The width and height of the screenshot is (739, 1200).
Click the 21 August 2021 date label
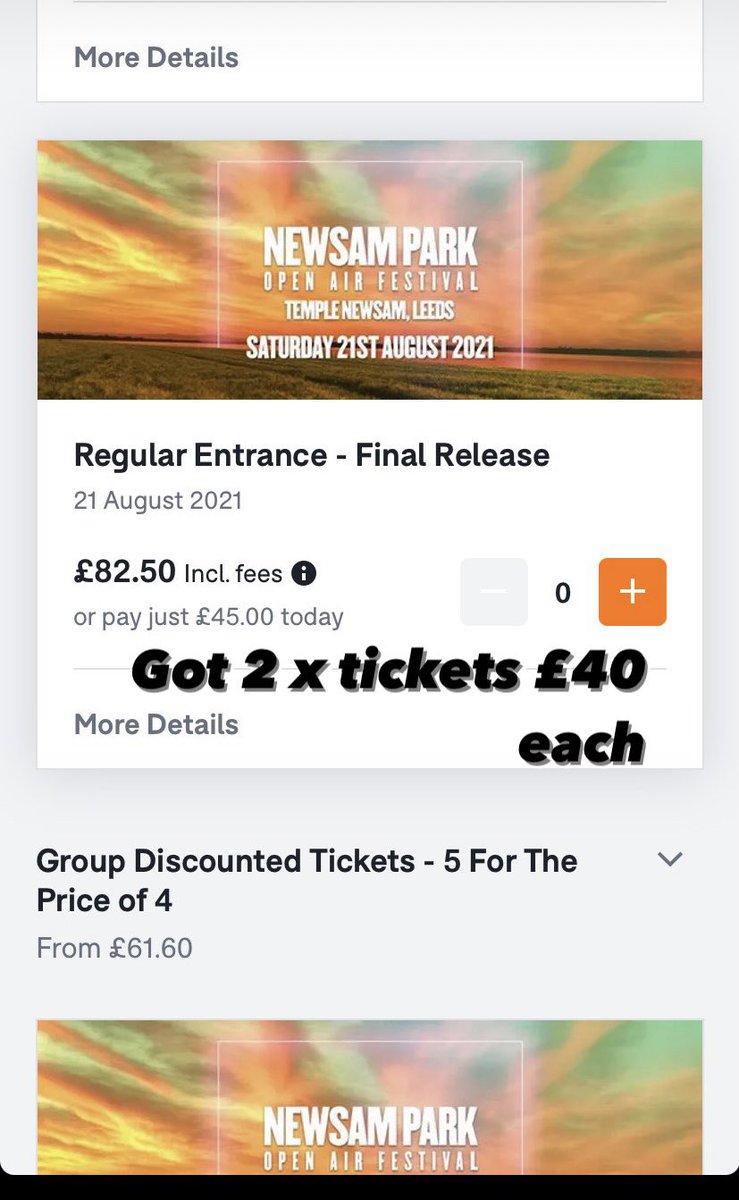click(158, 500)
